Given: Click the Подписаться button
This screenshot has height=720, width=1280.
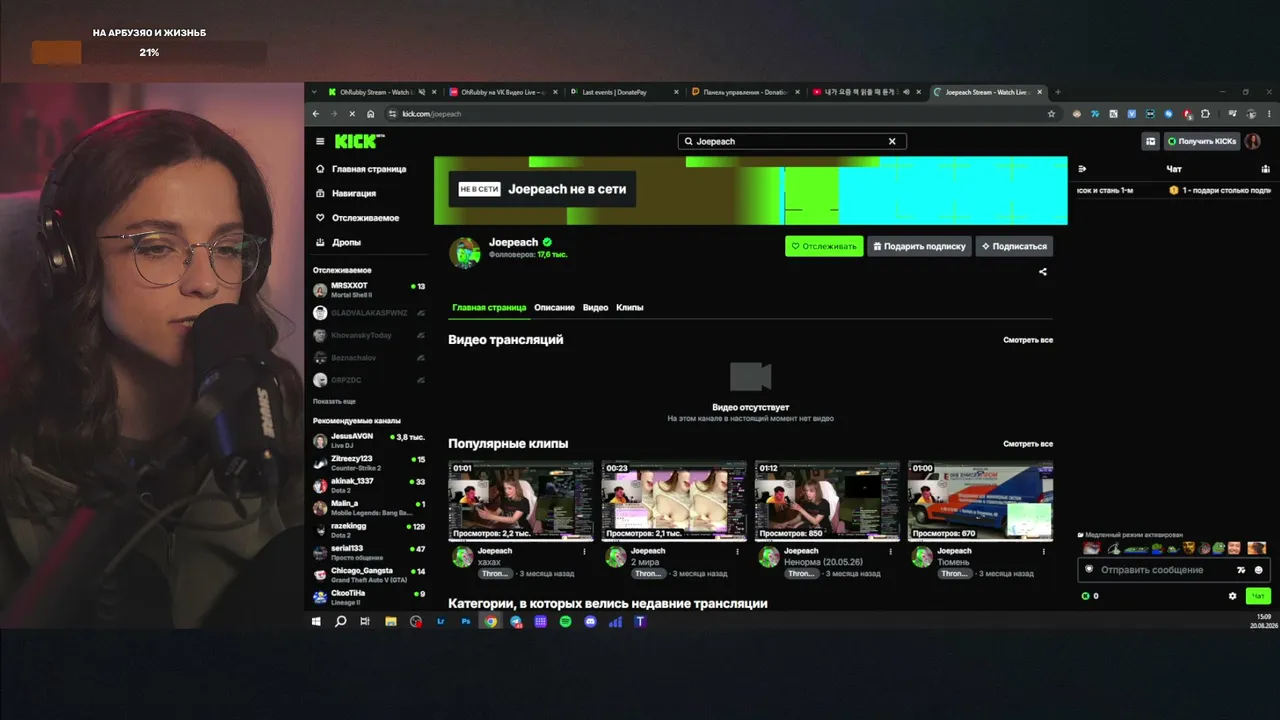Looking at the screenshot, I should pyautogui.click(x=1014, y=246).
